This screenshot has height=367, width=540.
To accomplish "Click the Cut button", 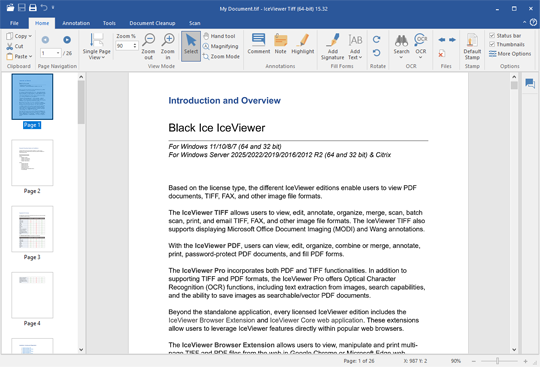I will point(15,46).
